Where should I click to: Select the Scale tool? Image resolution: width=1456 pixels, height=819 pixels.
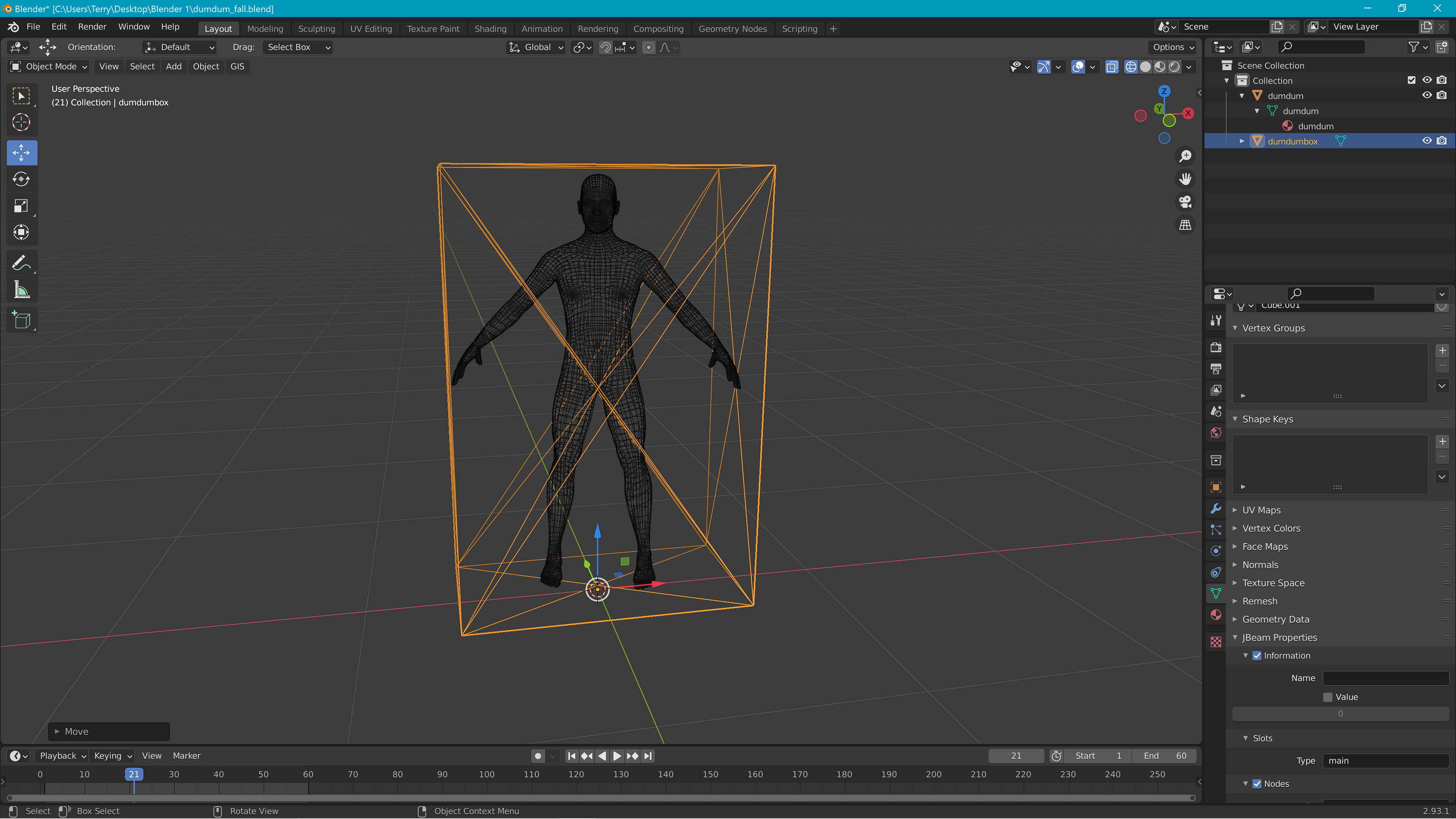point(22,206)
